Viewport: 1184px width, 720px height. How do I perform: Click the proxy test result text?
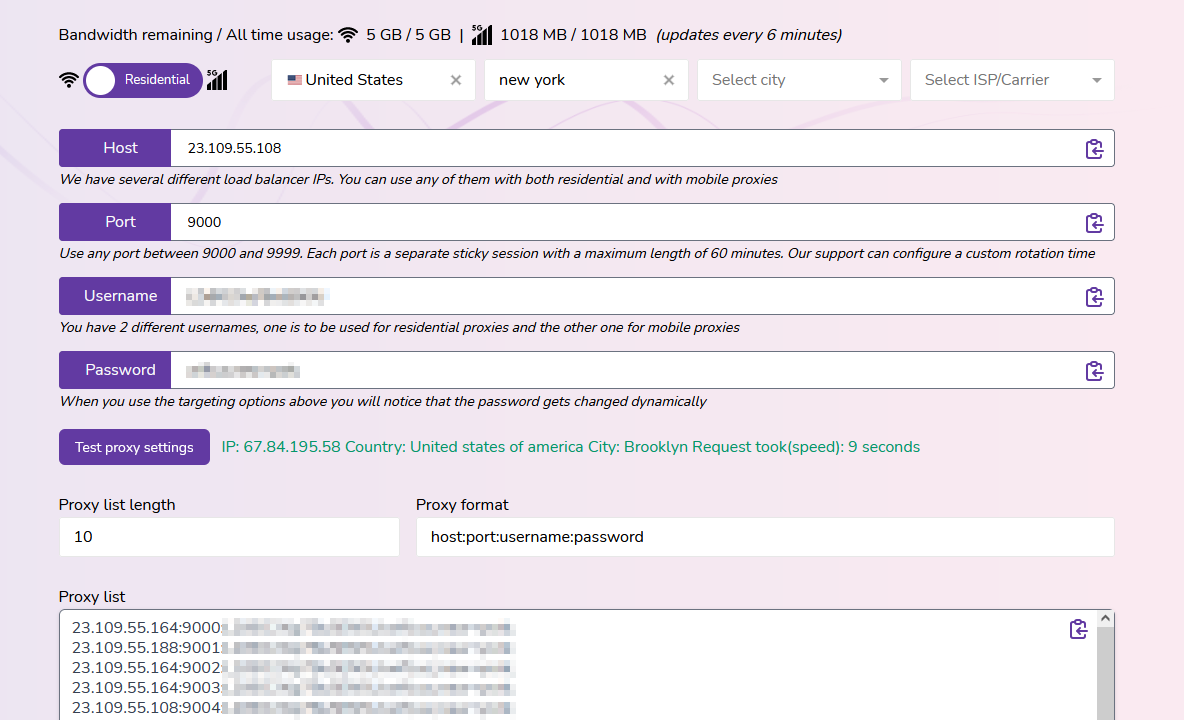click(570, 447)
